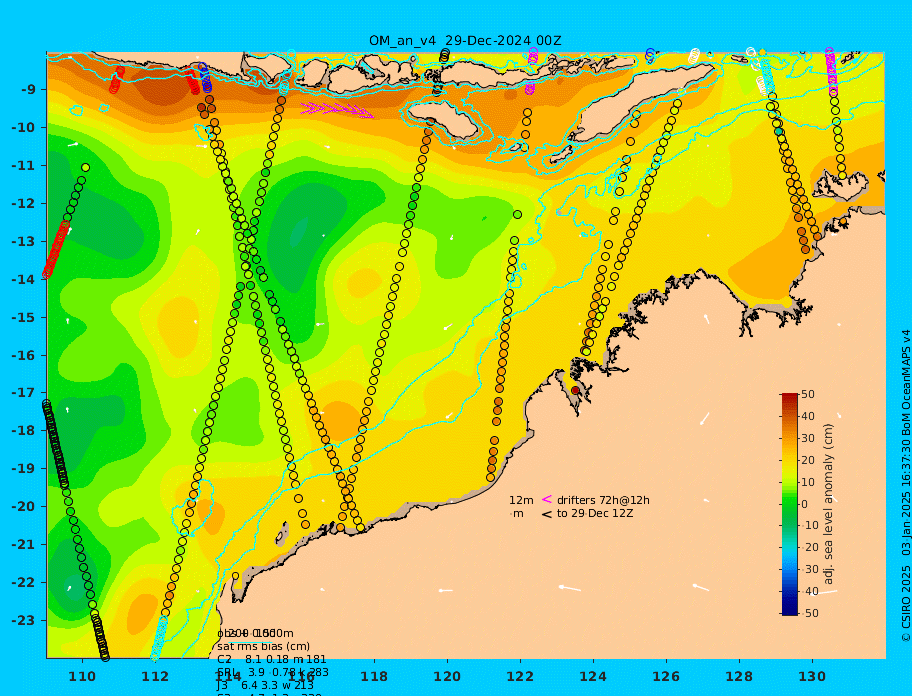The height and width of the screenshot is (696, 912).
Task: Select the legend text 'to 29 Dec 12Z'
Action: [x=595, y=513]
